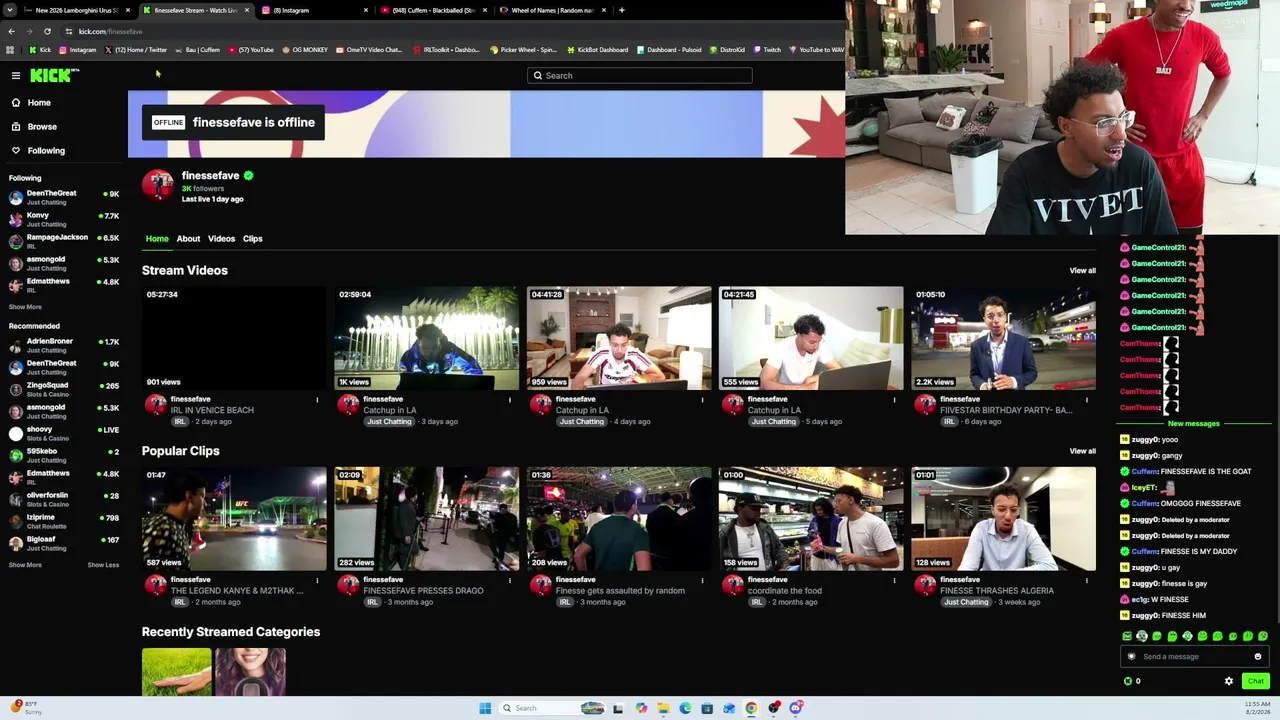Image resolution: width=1280 pixels, height=720 pixels.
Task: Click the green verified badge beside finessefave
Action: point(248,176)
